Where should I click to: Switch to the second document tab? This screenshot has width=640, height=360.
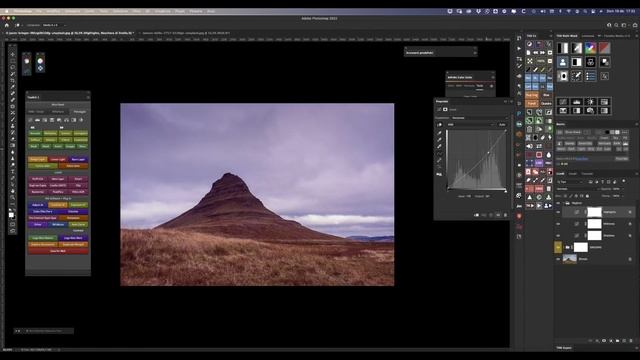(186, 33)
